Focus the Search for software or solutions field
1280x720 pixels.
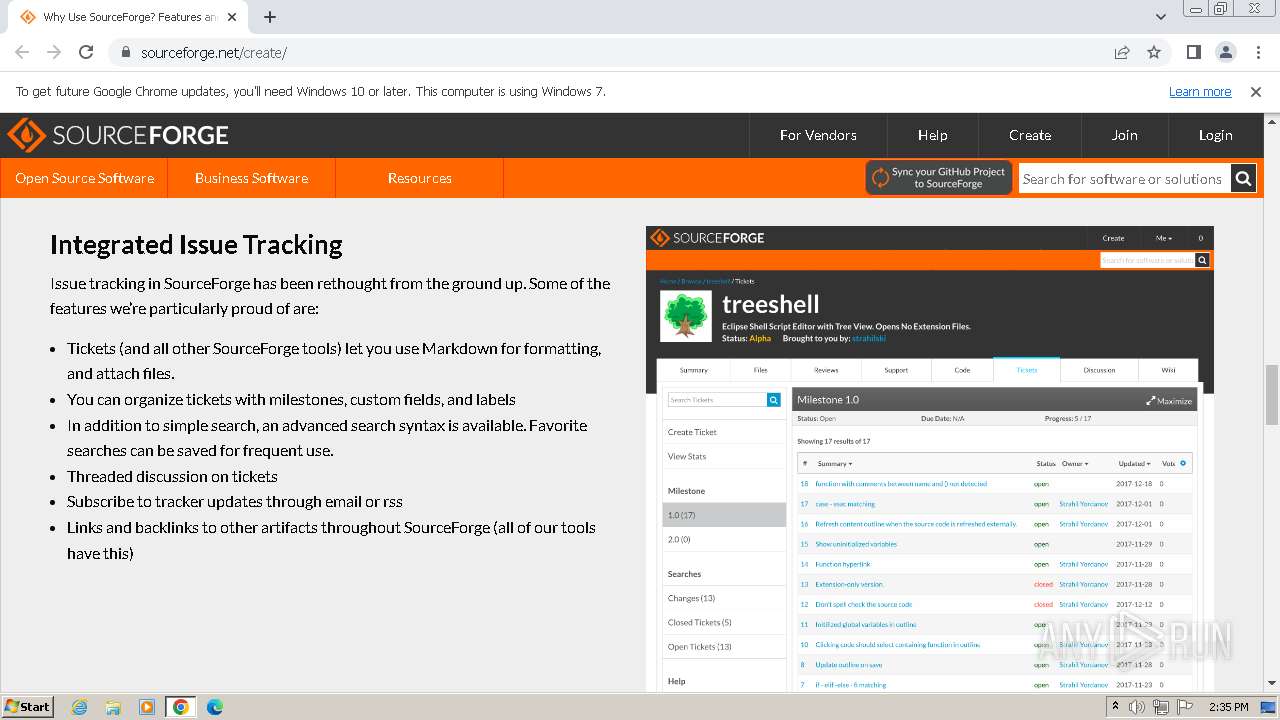click(x=1123, y=179)
